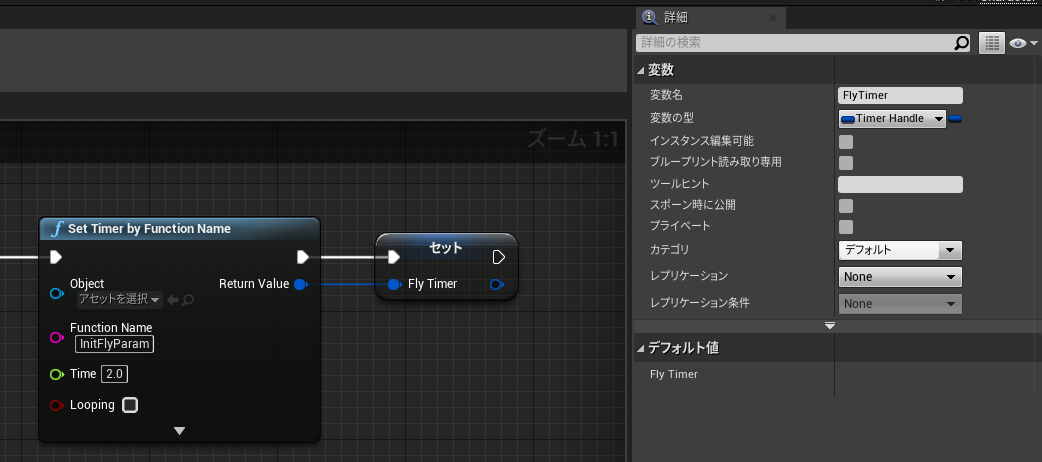Edit the FlyTimer variable name field
Image resolution: width=1042 pixels, height=462 pixels.
pos(900,95)
